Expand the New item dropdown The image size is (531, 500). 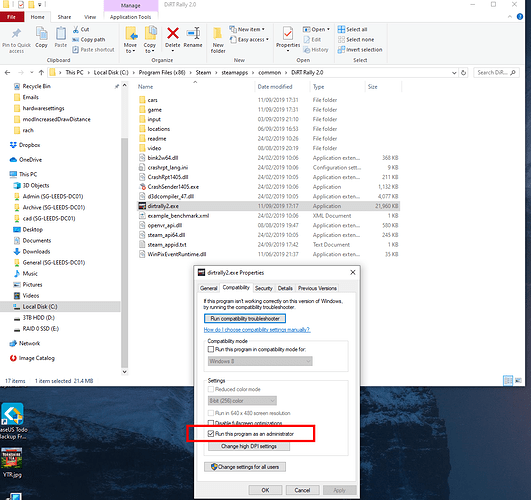click(x=247, y=29)
